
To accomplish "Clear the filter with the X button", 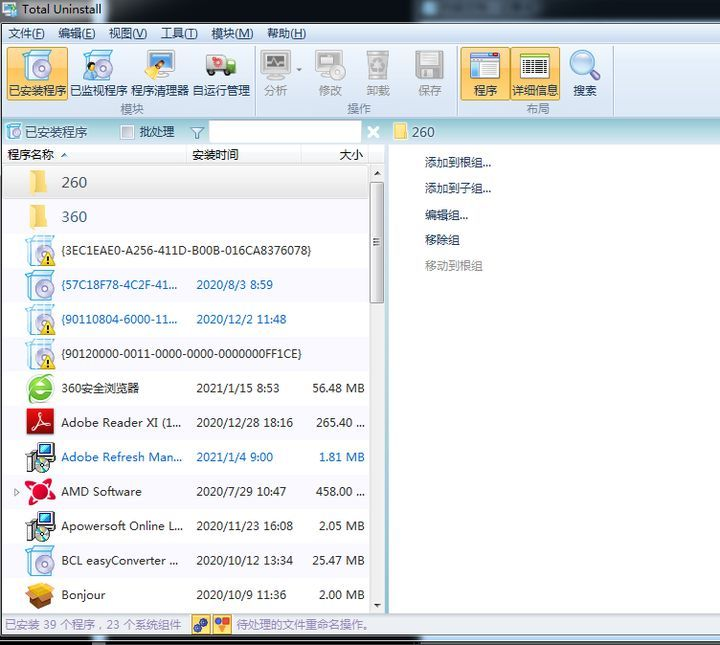I will pos(373,132).
